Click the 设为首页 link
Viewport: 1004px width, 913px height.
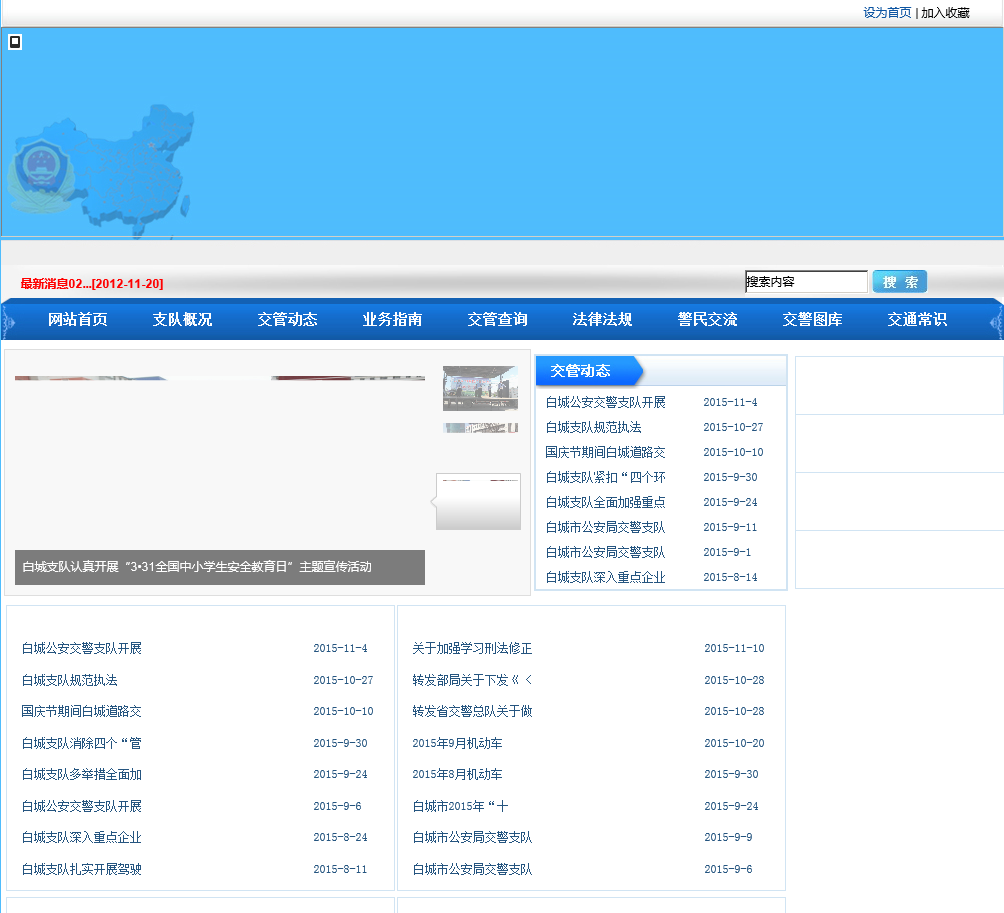887,13
